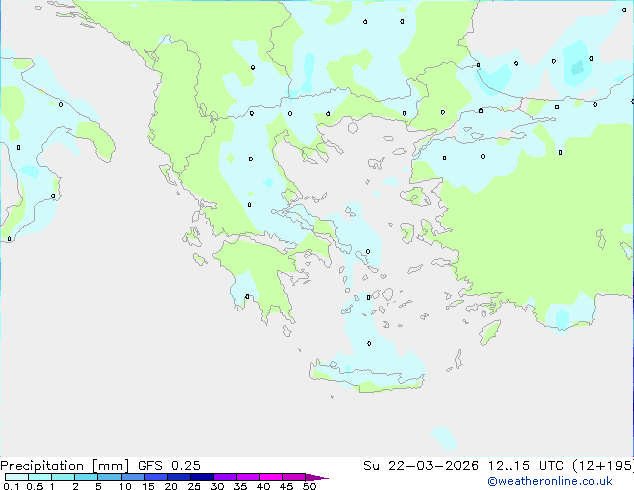
Task: Click legend scale value '20'
Action: (171, 486)
